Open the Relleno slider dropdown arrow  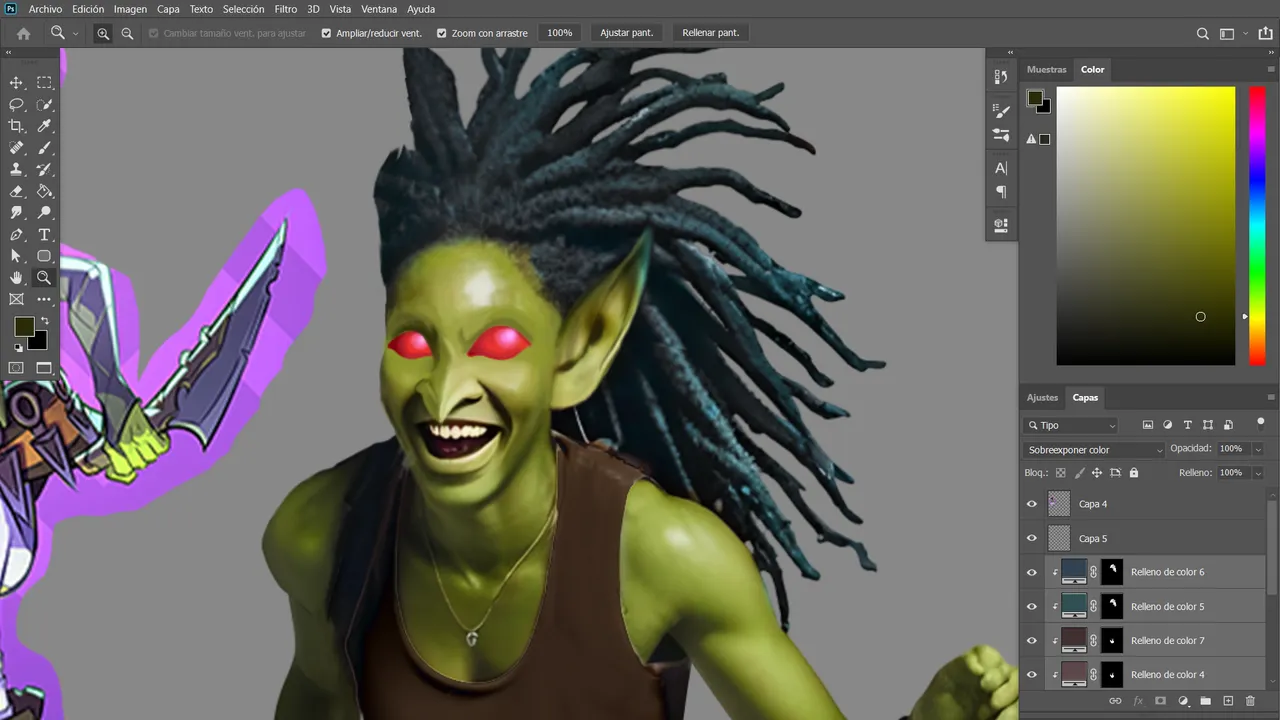(x=1257, y=473)
